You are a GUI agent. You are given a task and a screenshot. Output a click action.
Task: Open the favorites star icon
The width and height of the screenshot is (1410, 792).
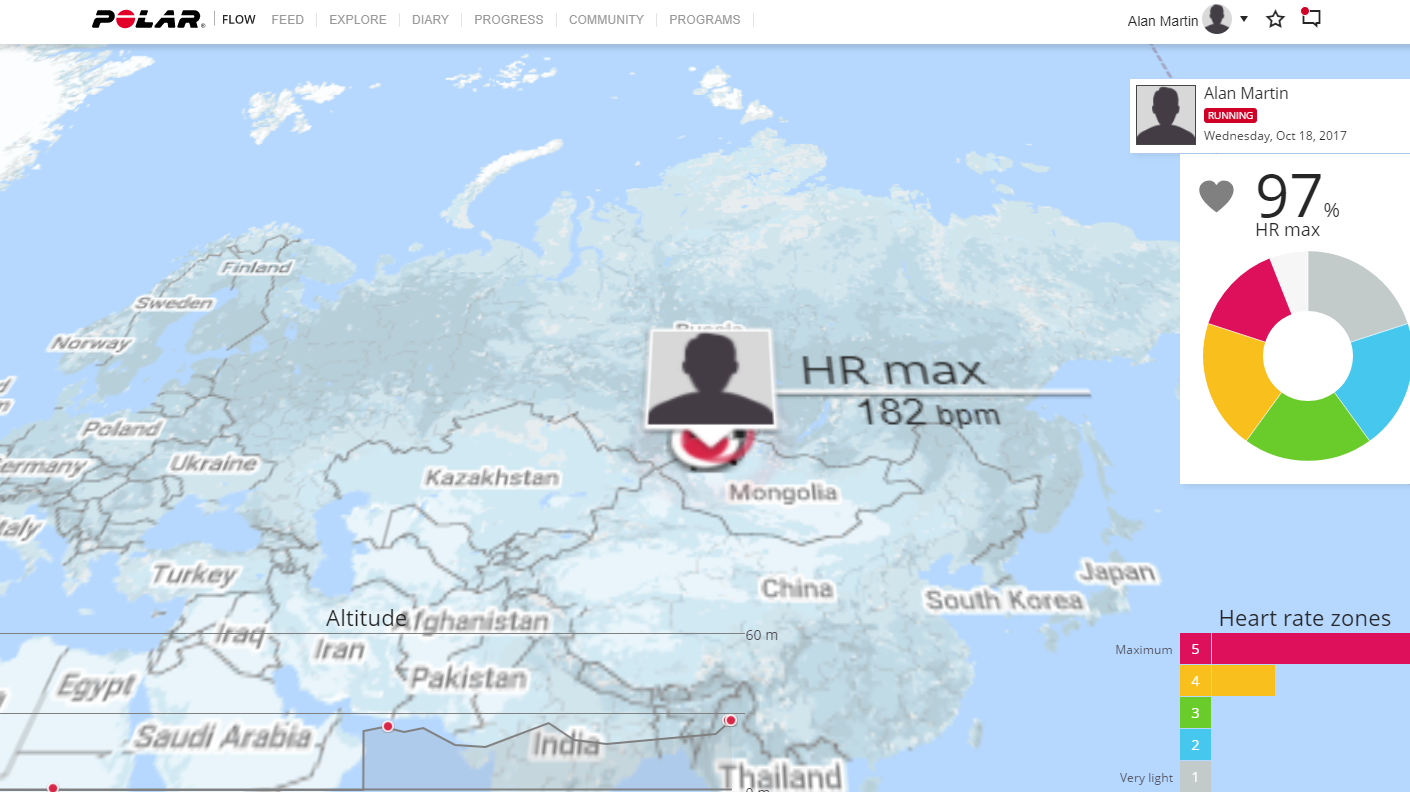coord(1275,19)
